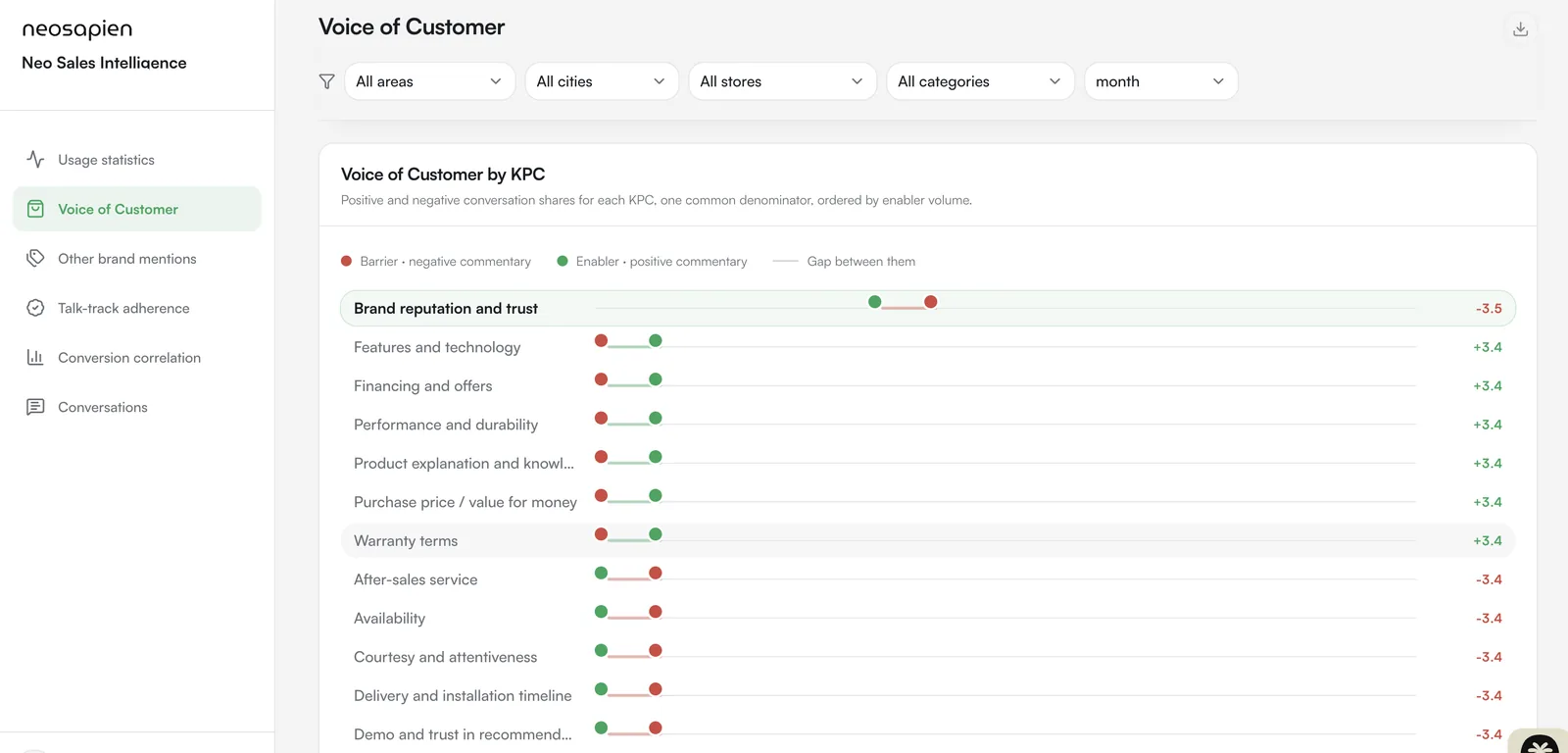Click the +3.4 value for Features and technology
Image resolution: width=1568 pixels, height=753 pixels.
tap(1488, 347)
